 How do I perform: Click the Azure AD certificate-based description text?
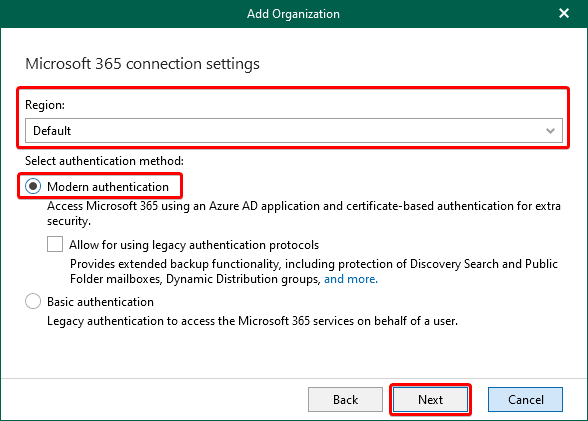click(x=304, y=213)
